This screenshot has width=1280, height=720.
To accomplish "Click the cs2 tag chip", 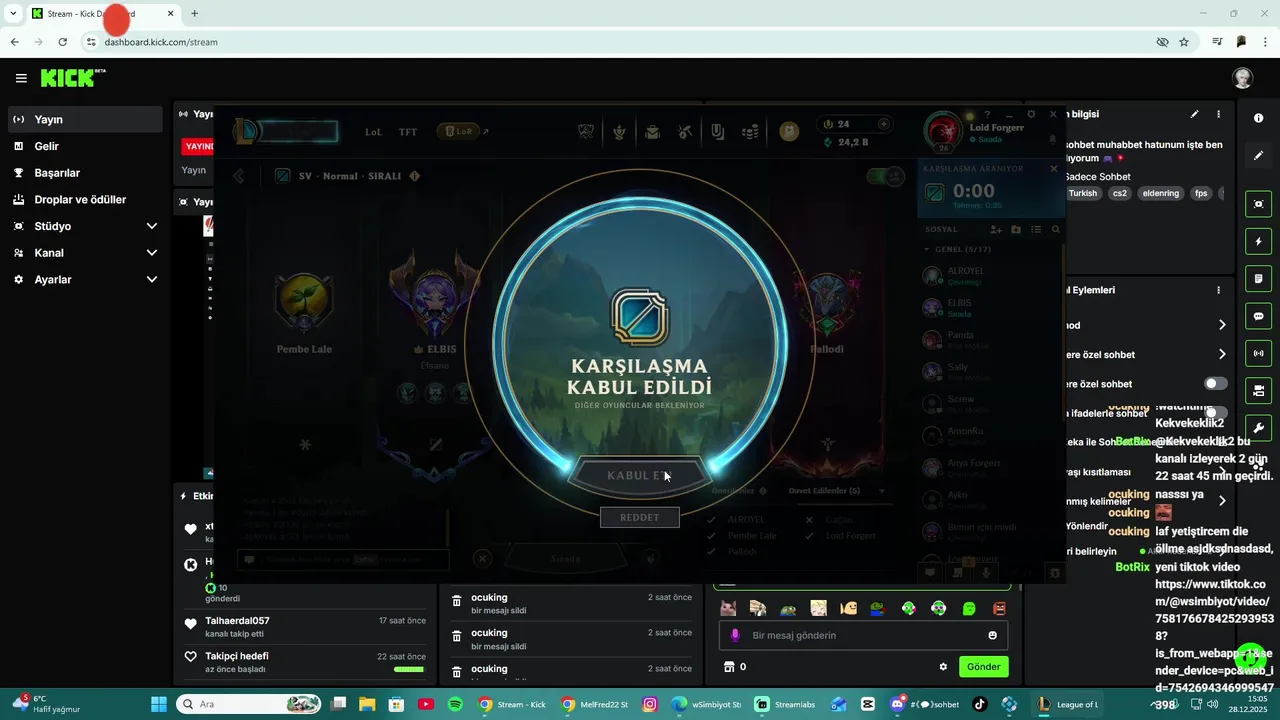I will coord(1120,193).
